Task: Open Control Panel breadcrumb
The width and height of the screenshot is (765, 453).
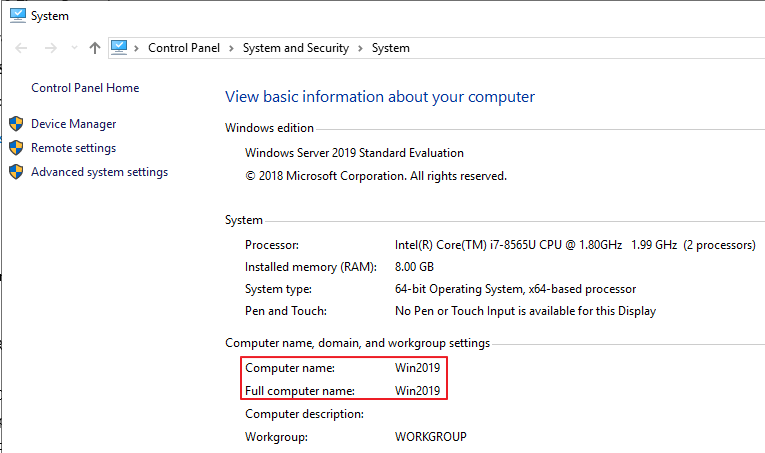Action: point(184,48)
